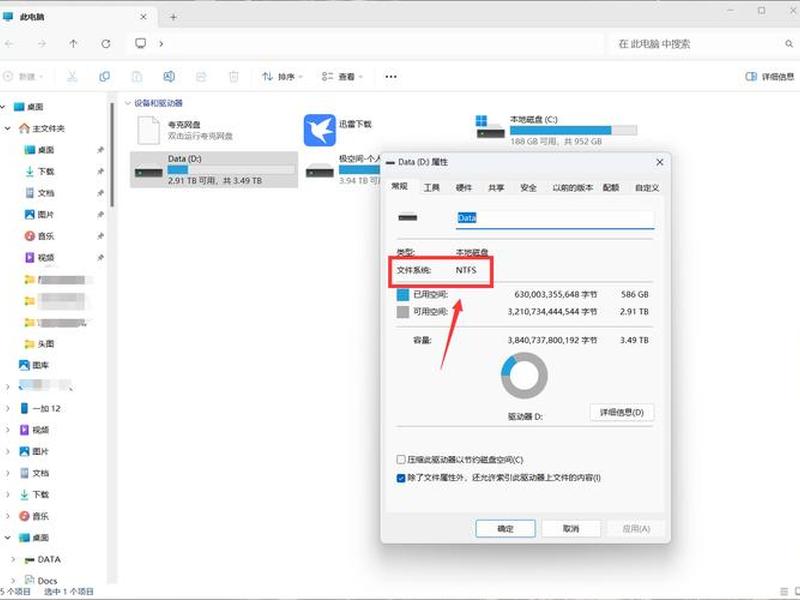Click the Delete trash icon
800x600 pixels.
pos(234,77)
